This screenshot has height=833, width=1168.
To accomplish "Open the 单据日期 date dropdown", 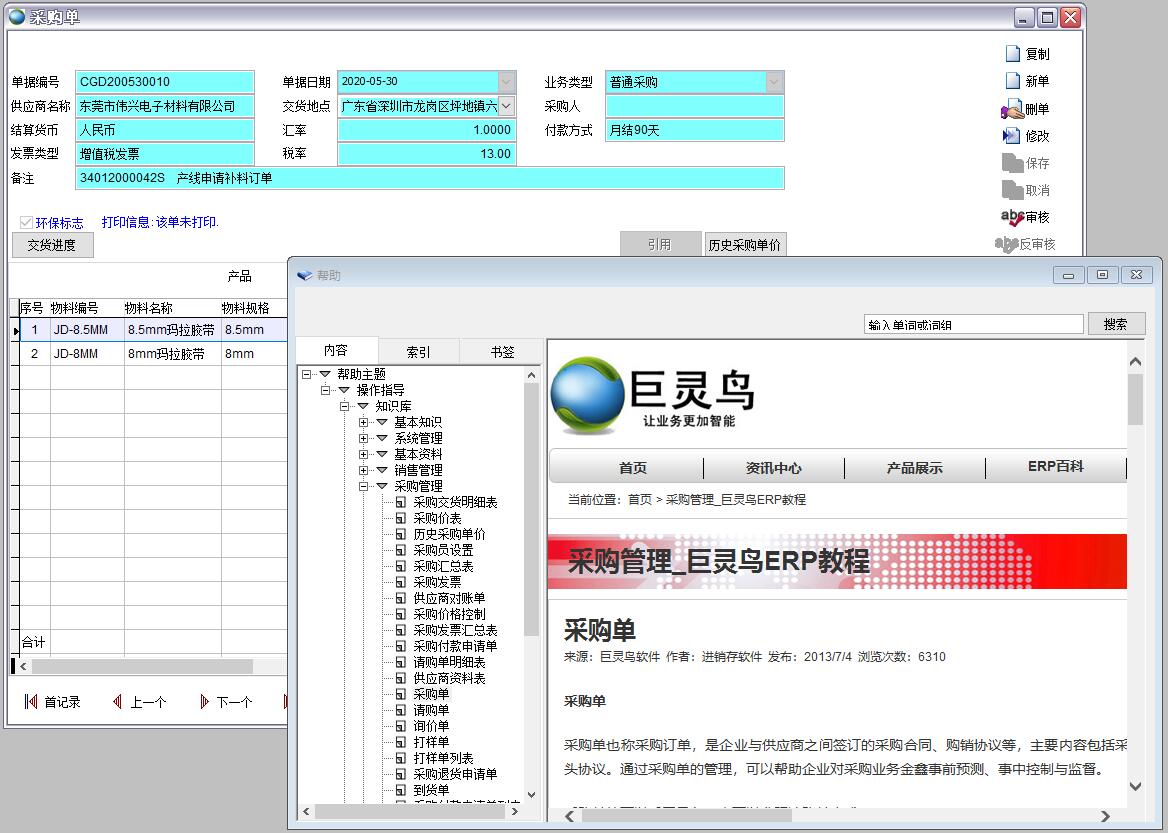I will click(506, 82).
